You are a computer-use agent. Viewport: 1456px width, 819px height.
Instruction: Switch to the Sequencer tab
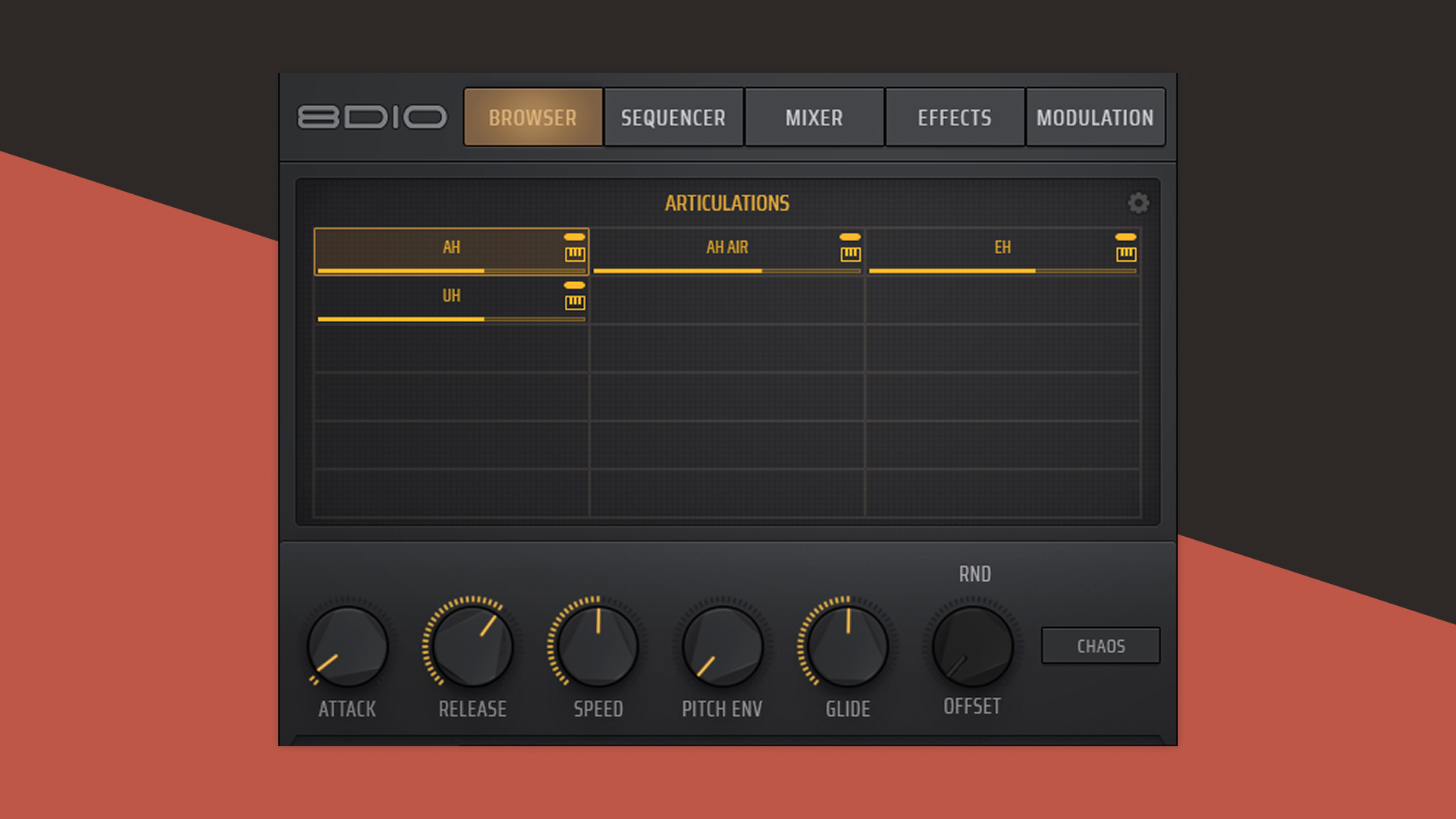pyautogui.click(x=673, y=118)
